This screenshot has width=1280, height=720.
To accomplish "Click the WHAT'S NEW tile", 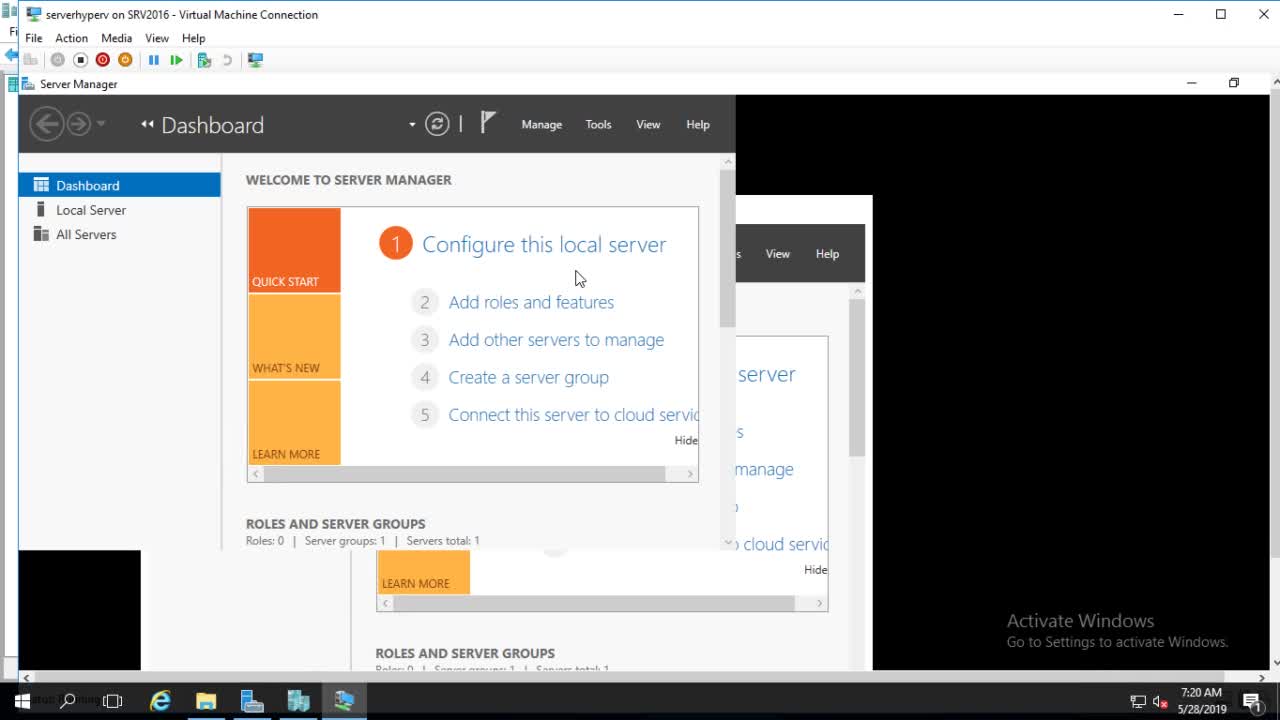I will 294,337.
